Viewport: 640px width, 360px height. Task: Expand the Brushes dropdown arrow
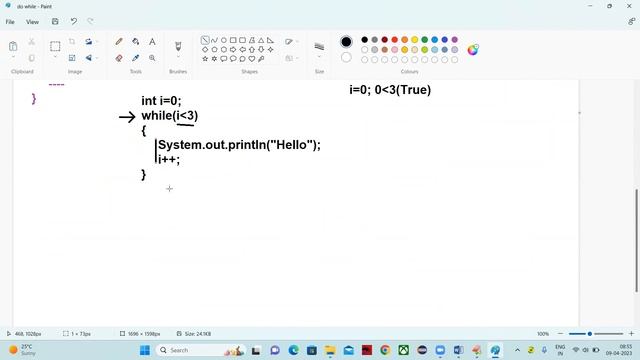(x=178, y=57)
